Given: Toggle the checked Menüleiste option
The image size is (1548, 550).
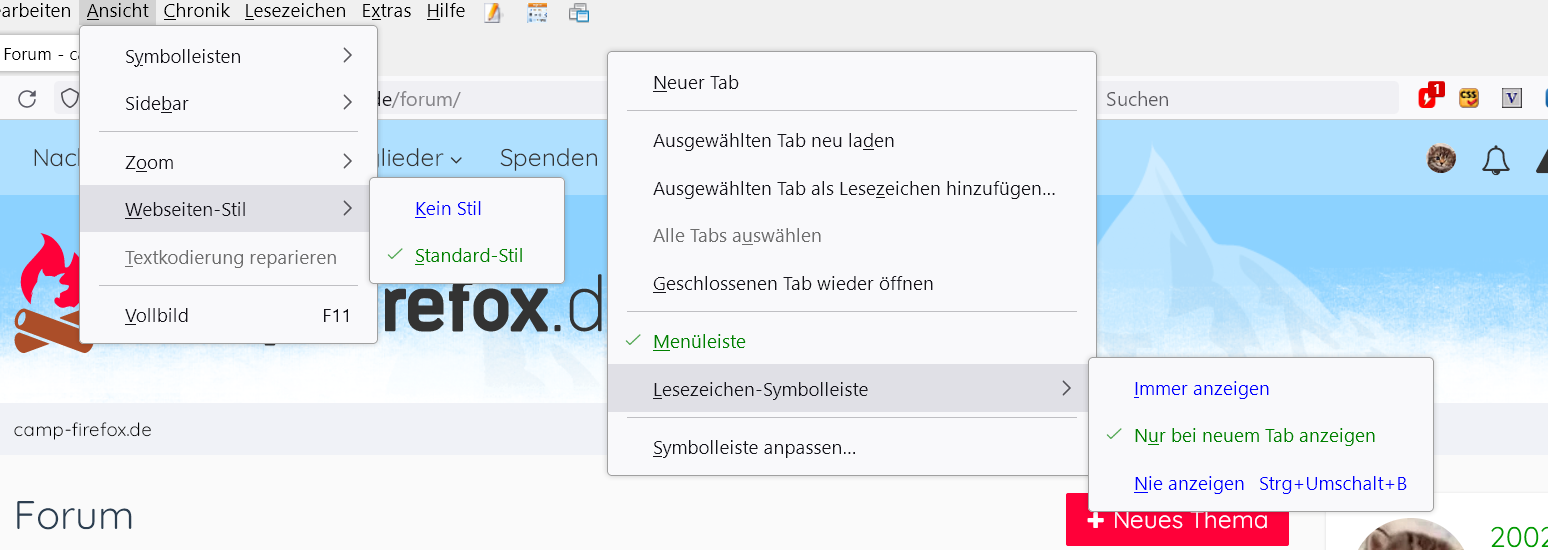Looking at the screenshot, I should pos(699,341).
